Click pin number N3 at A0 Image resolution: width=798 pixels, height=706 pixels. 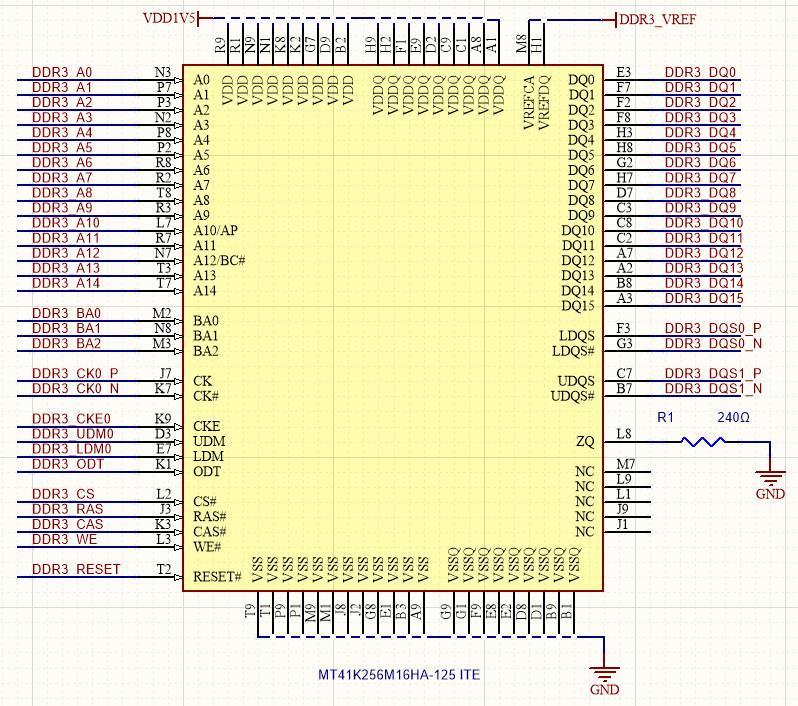point(163,72)
